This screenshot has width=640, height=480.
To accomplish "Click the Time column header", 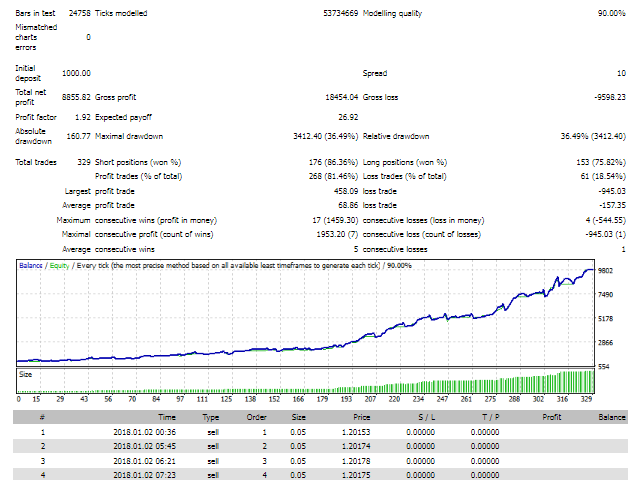I will pos(167,417).
